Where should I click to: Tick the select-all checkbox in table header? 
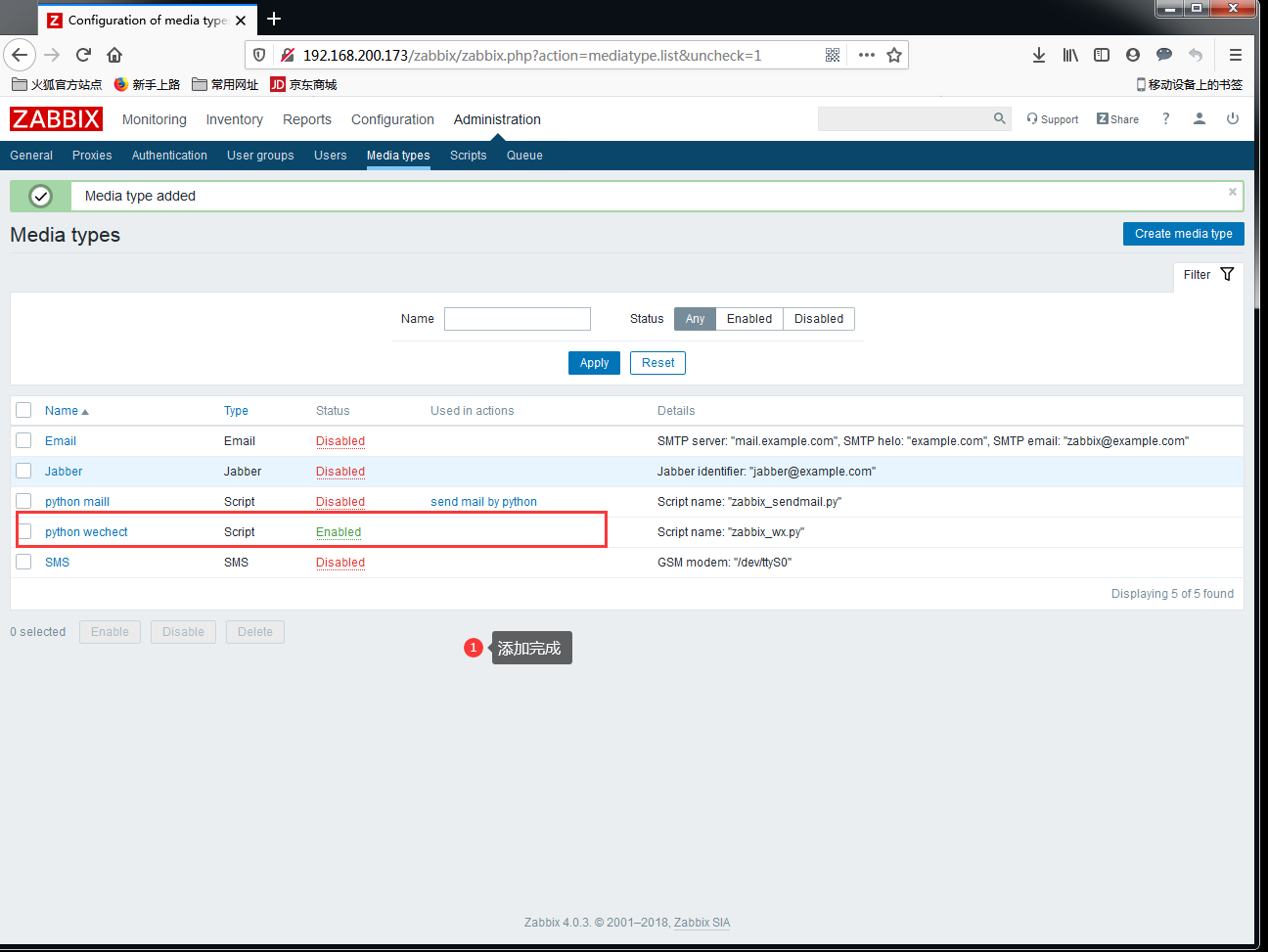pos(24,410)
